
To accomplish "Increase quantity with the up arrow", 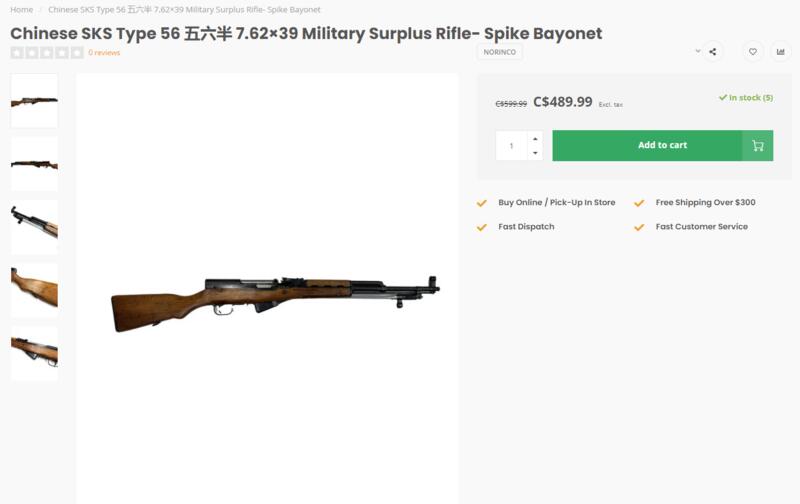I will (x=535, y=138).
